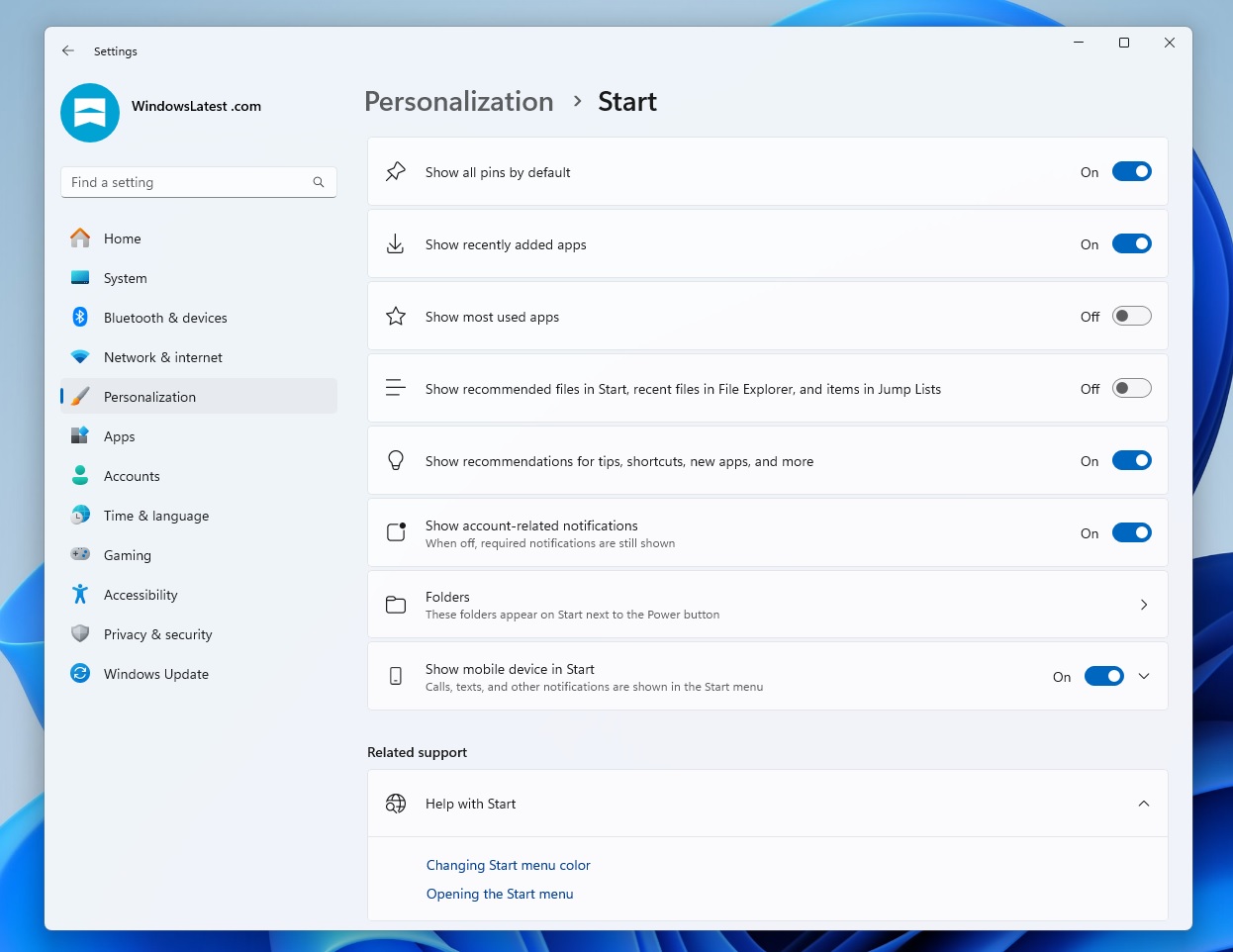
Task: Click the Privacy & security shield icon
Action: click(80, 634)
